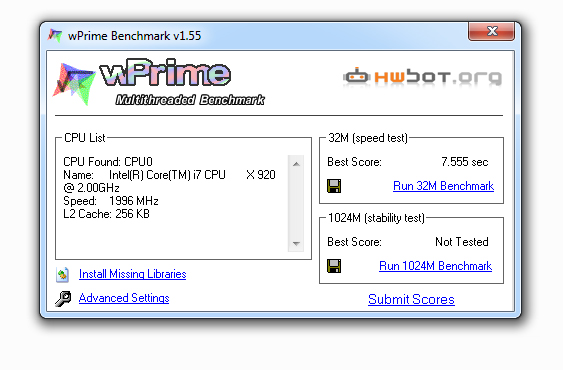This screenshot has height=370, width=563.
Task: Run the 32M Benchmark
Action: 443,186
